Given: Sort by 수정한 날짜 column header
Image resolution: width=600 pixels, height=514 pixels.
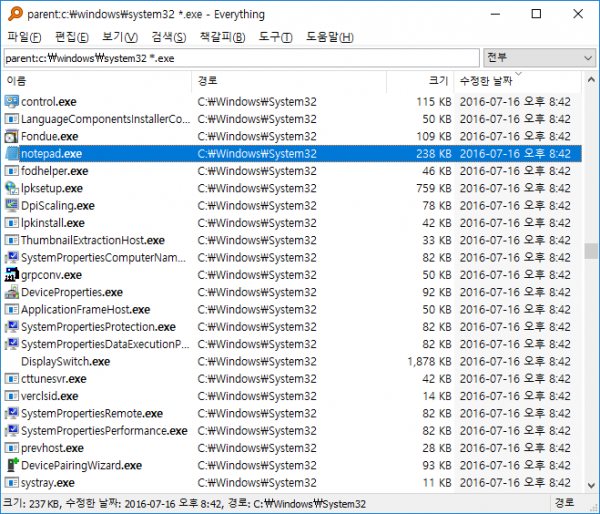Looking at the screenshot, I should click(x=518, y=81).
